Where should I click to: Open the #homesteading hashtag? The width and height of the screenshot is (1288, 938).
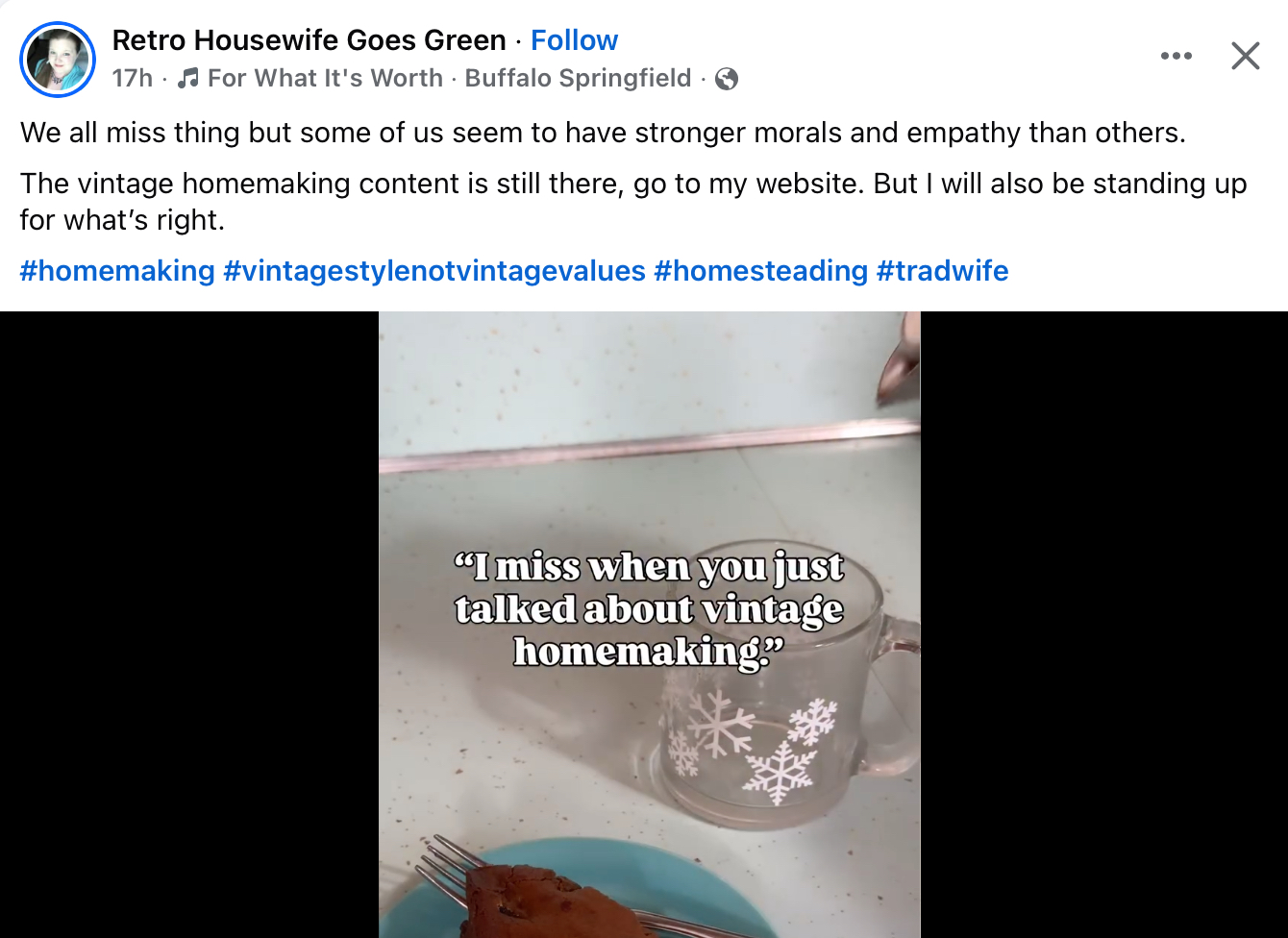click(760, 271)
